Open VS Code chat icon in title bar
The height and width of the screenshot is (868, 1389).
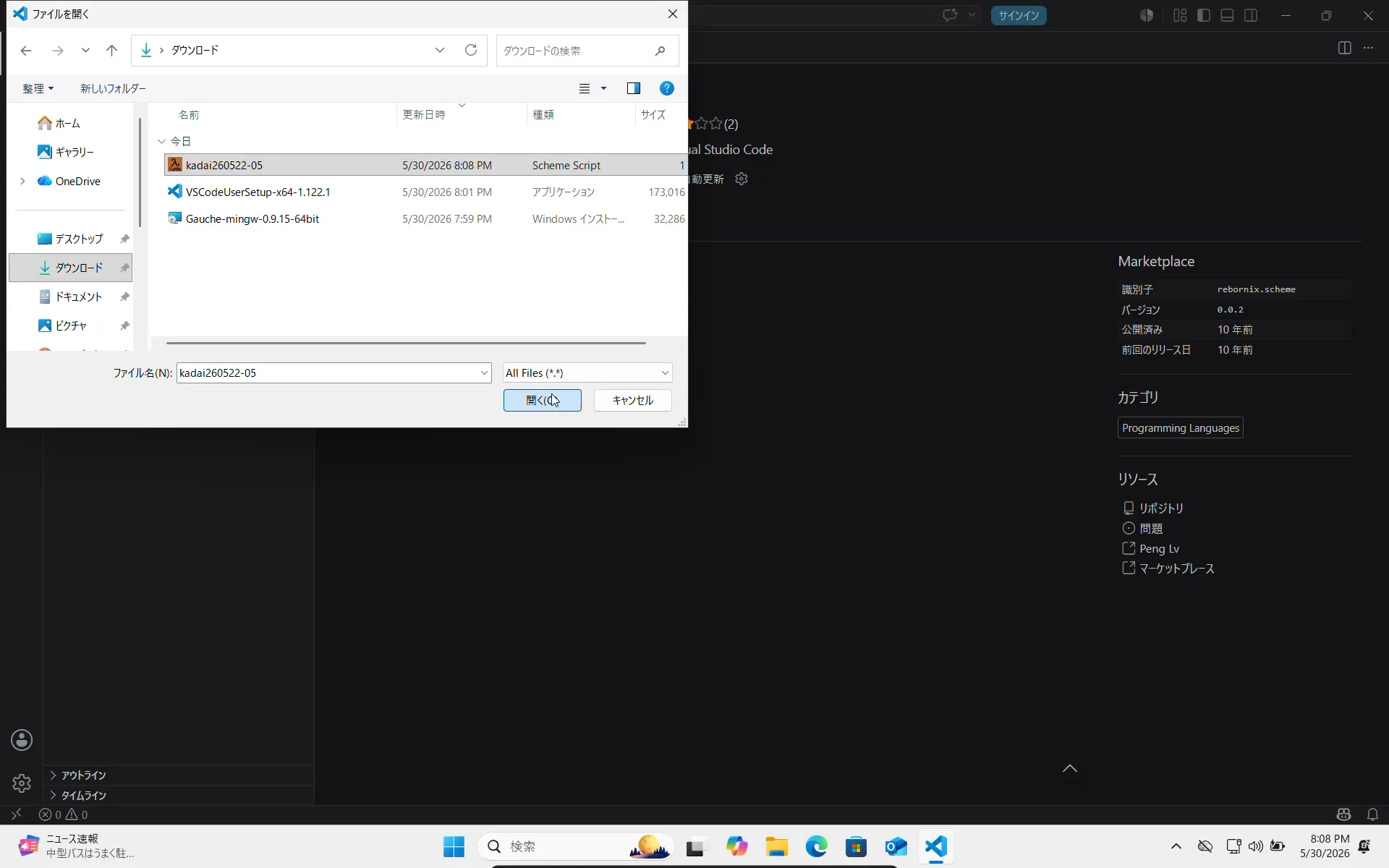tap(950, 15)
